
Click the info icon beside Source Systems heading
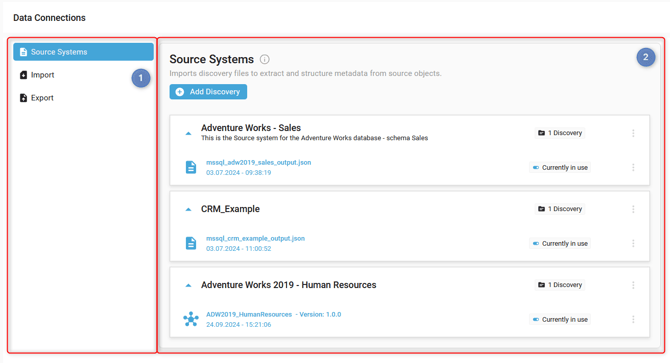point(264,59)
